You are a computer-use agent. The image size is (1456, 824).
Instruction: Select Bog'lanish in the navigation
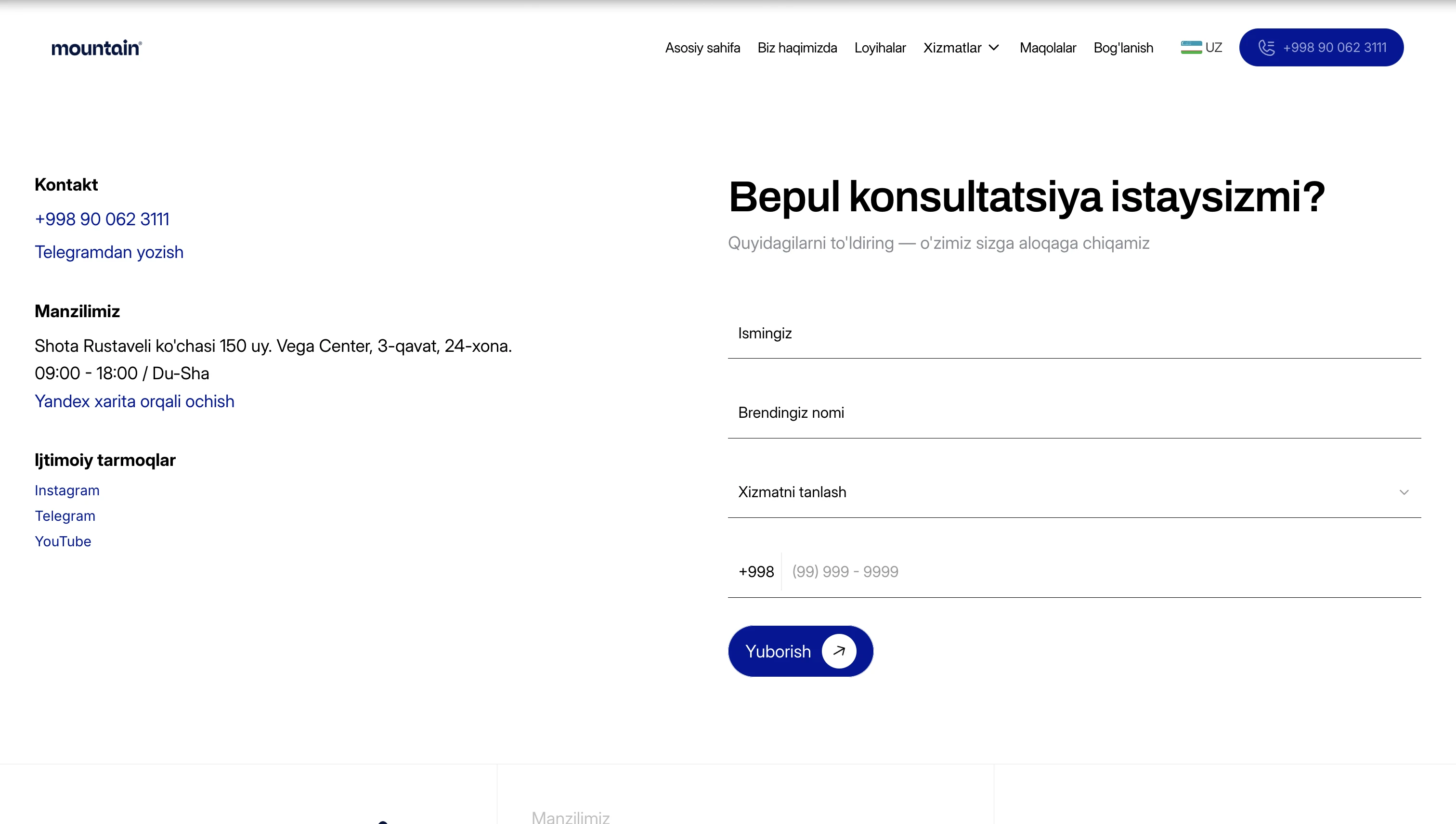coord(1123,48)
